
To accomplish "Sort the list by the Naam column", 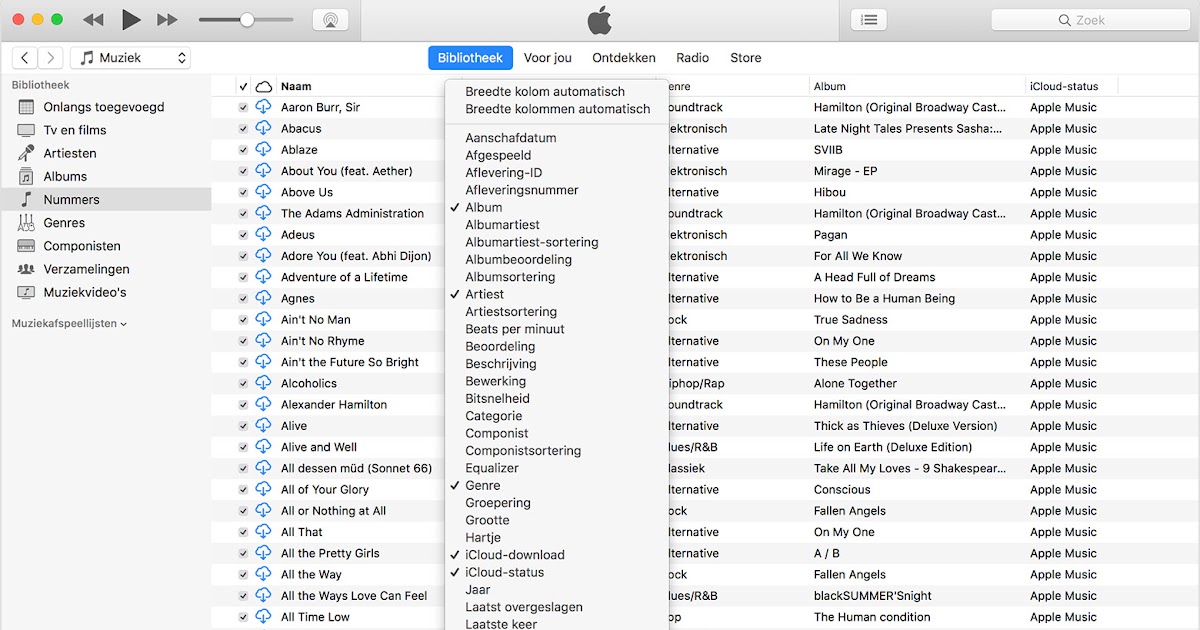I will coord(296,86).
